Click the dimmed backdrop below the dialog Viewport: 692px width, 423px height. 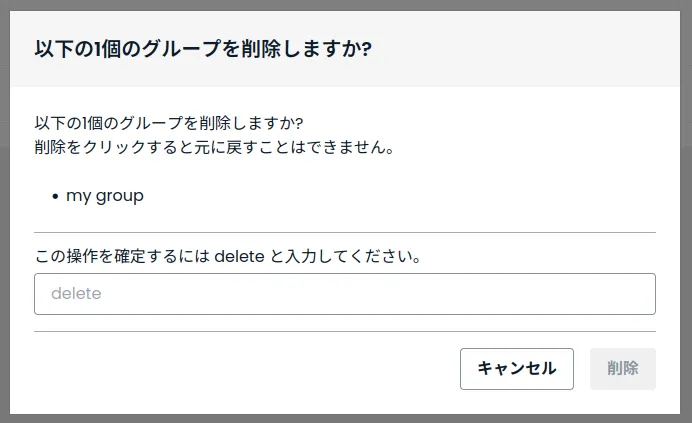(345, 418)
